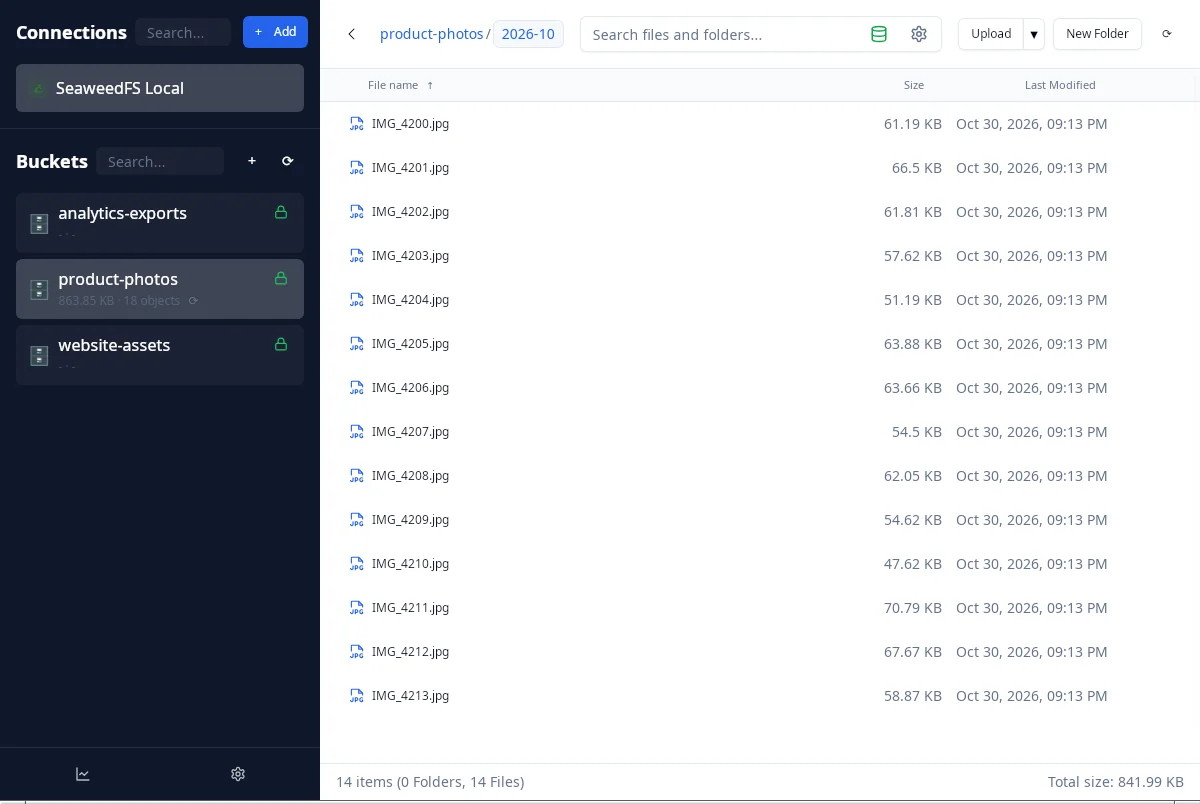1200x804 pixels.
Task: Click the bucket icon beside website-assets
Action: (x=39, y=355)
